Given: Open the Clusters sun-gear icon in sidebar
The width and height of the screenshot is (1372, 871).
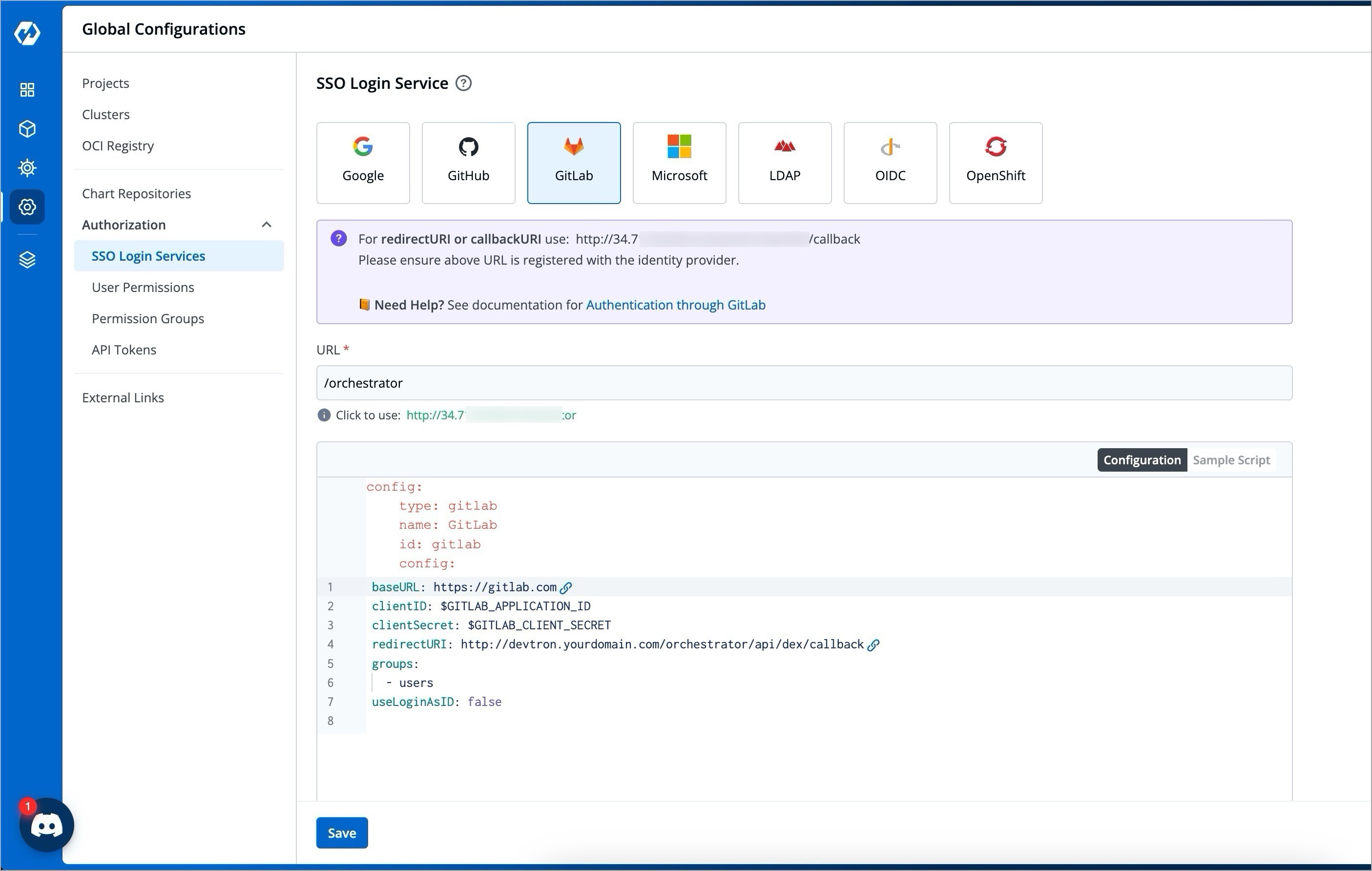Looking at the screenshot, I should pyautogui.click(x=27, y=168).
